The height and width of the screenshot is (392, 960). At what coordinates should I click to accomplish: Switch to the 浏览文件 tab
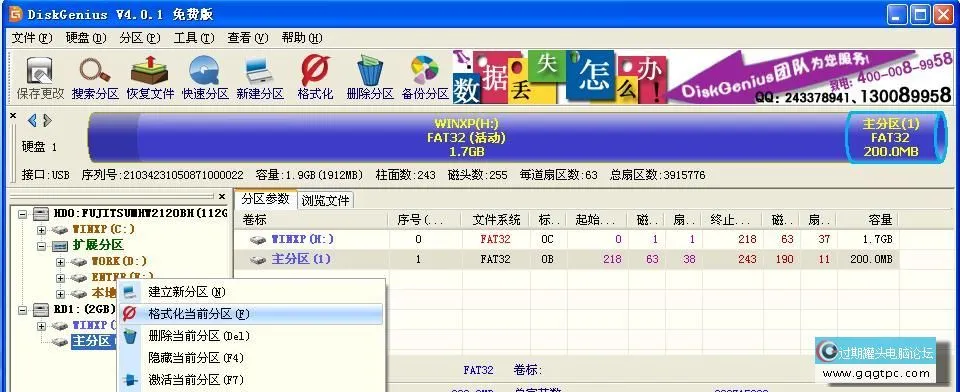325,200
